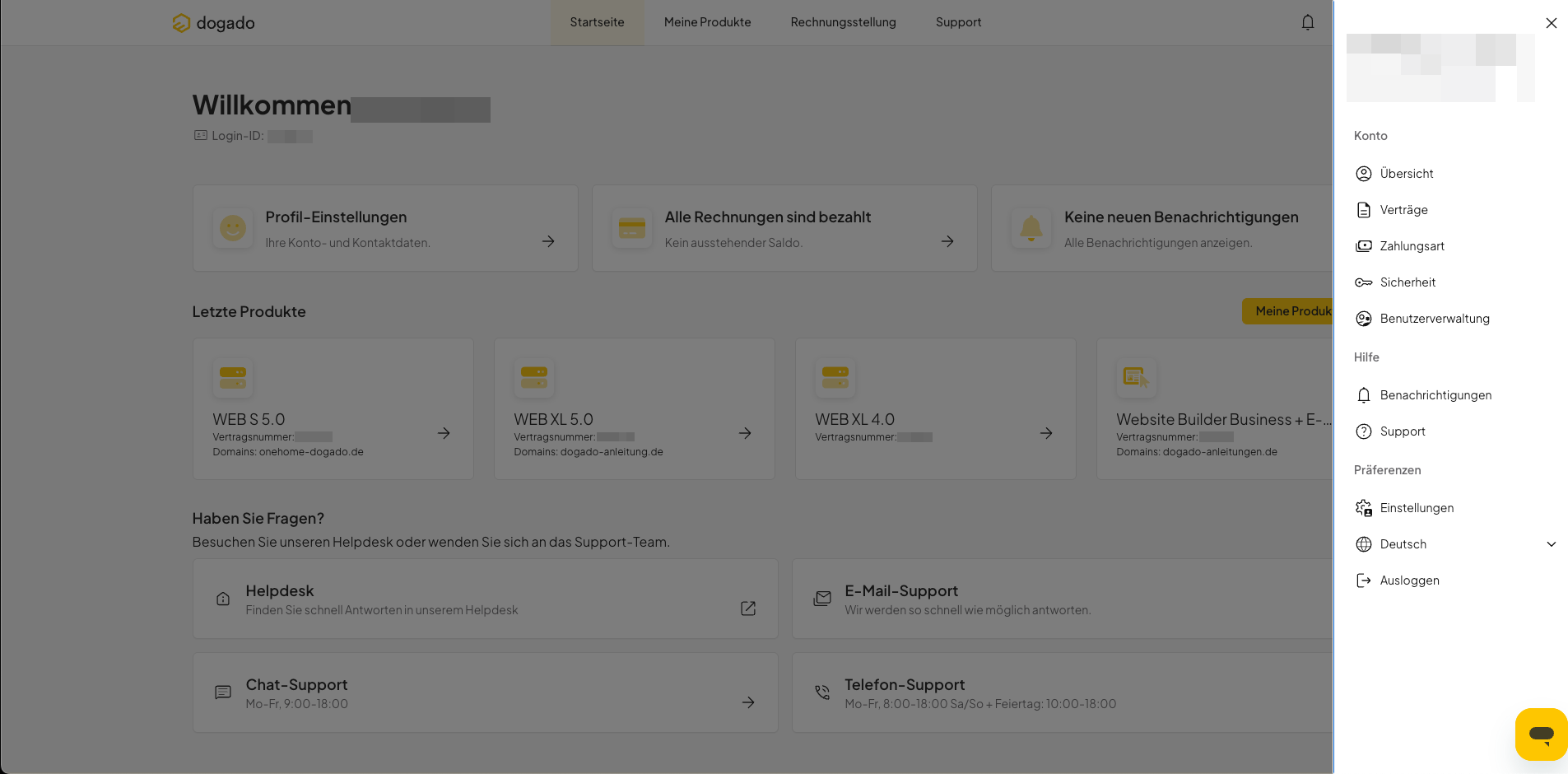Click the notification bell in top bar
Screen dimensions: 1568x774
[1308, 22]
